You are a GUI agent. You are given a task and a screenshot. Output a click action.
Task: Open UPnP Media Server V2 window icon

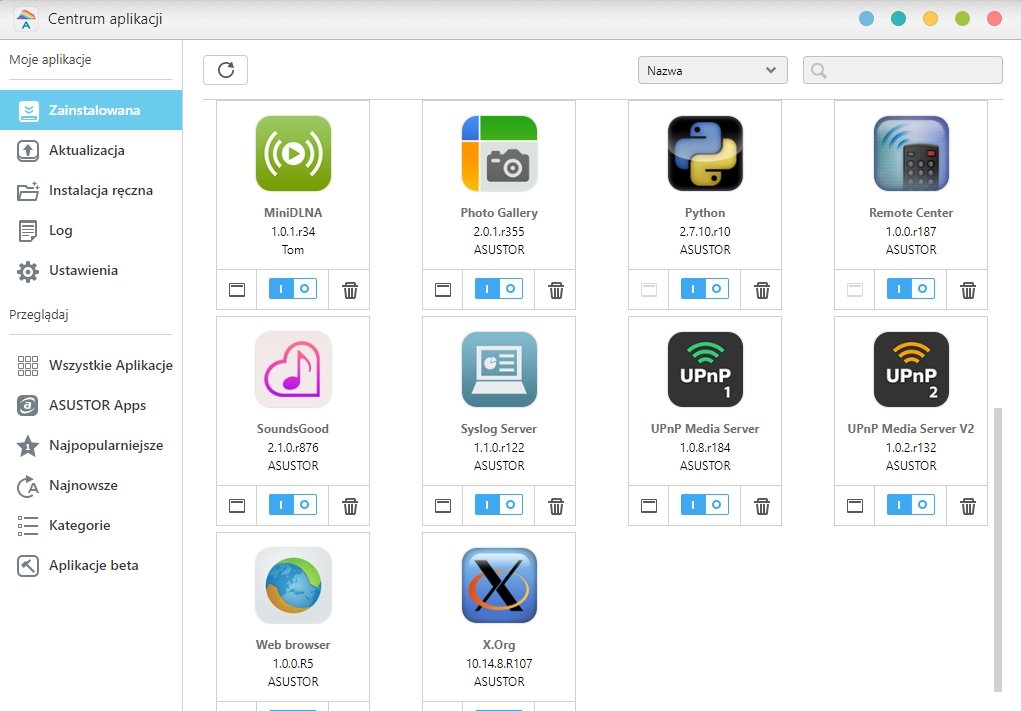tap(855, 506)
